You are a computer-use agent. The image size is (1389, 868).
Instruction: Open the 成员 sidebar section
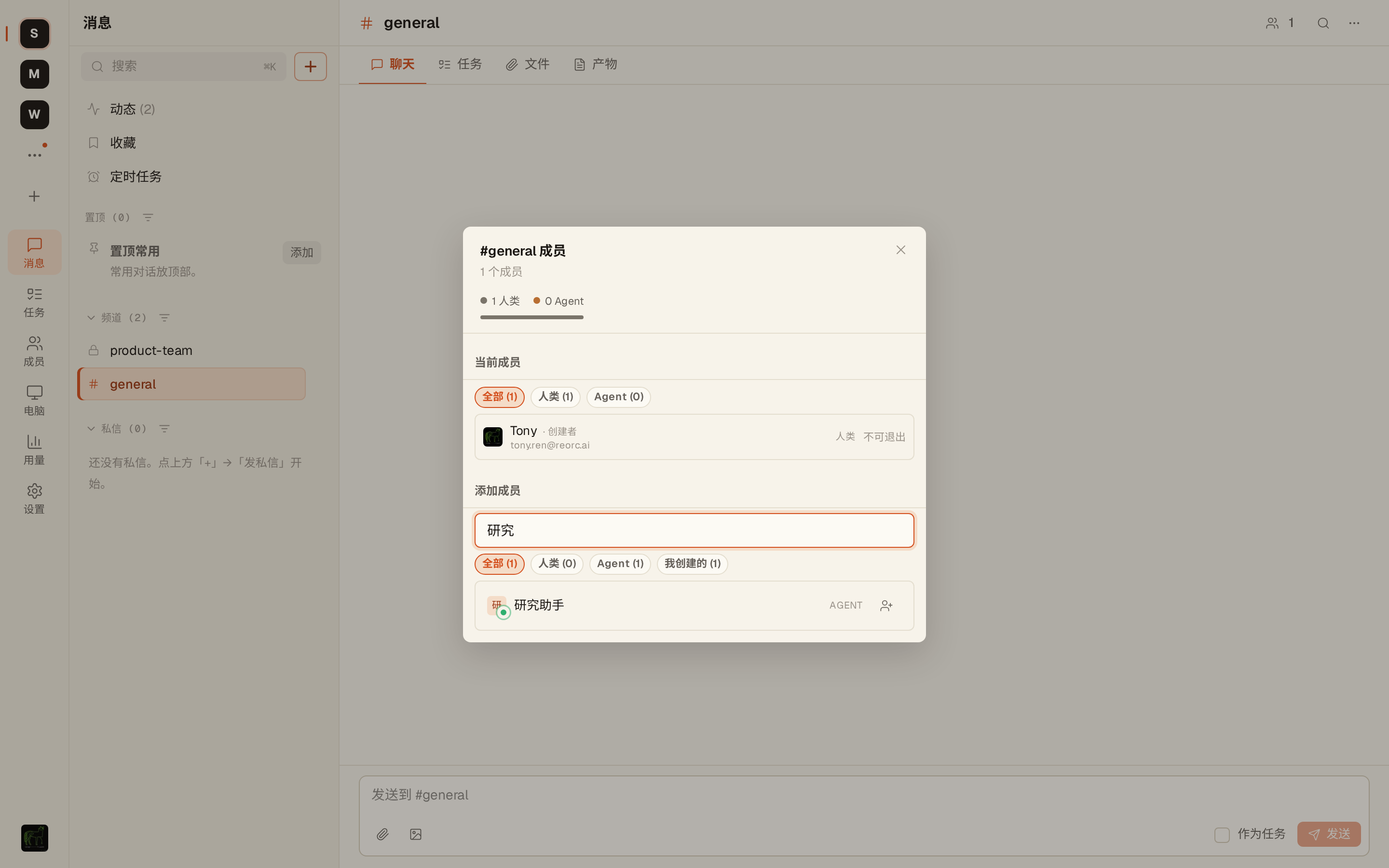34,351
